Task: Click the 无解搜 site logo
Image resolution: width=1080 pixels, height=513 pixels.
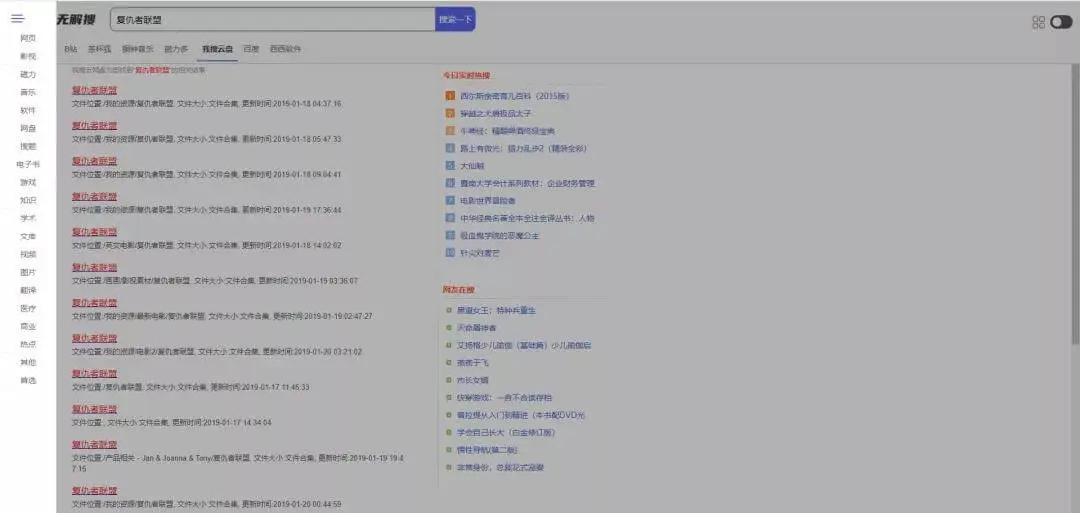Action: 76,19
